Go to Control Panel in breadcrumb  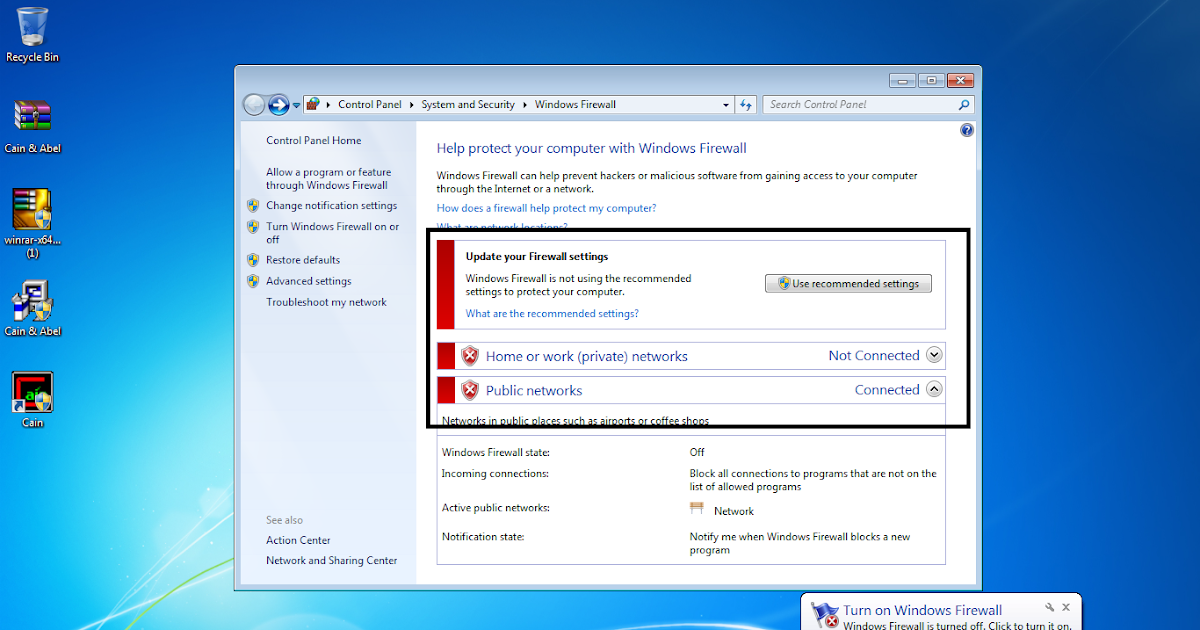(x=370, y=104)
